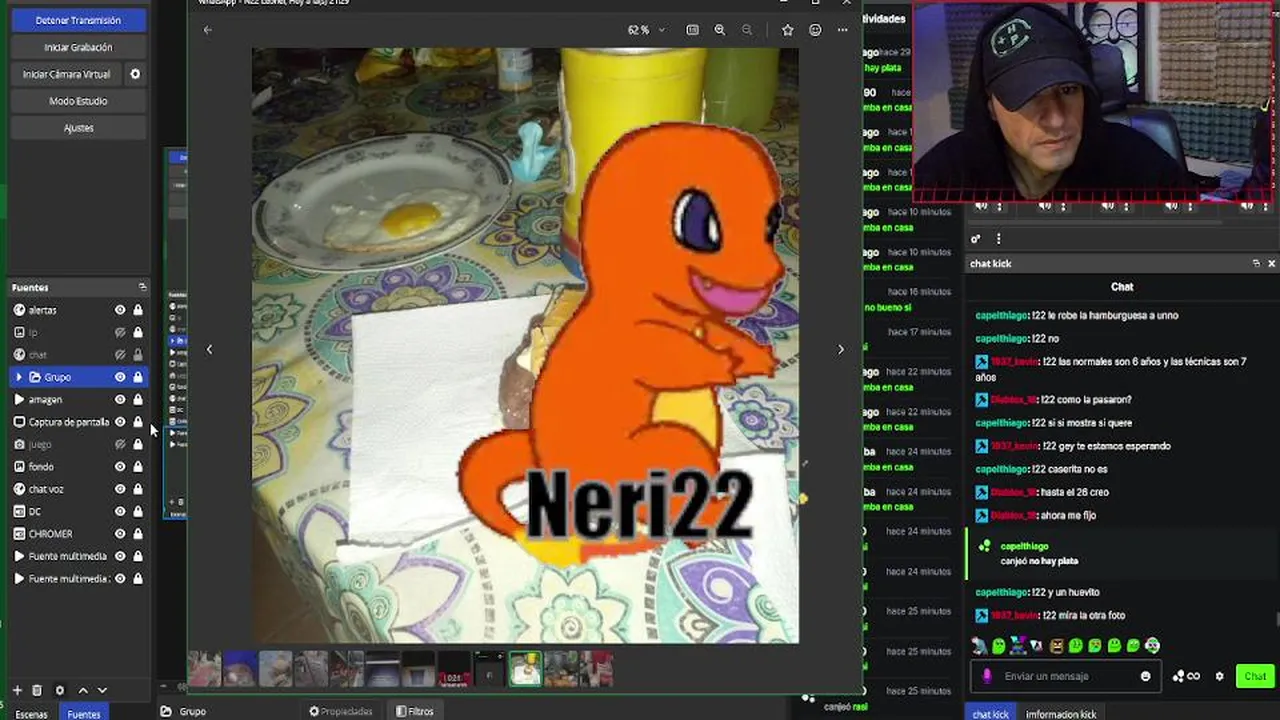Screen dimensions: 1280x720
Task: Open Propiedades for selected source
Action: (341, 711)
